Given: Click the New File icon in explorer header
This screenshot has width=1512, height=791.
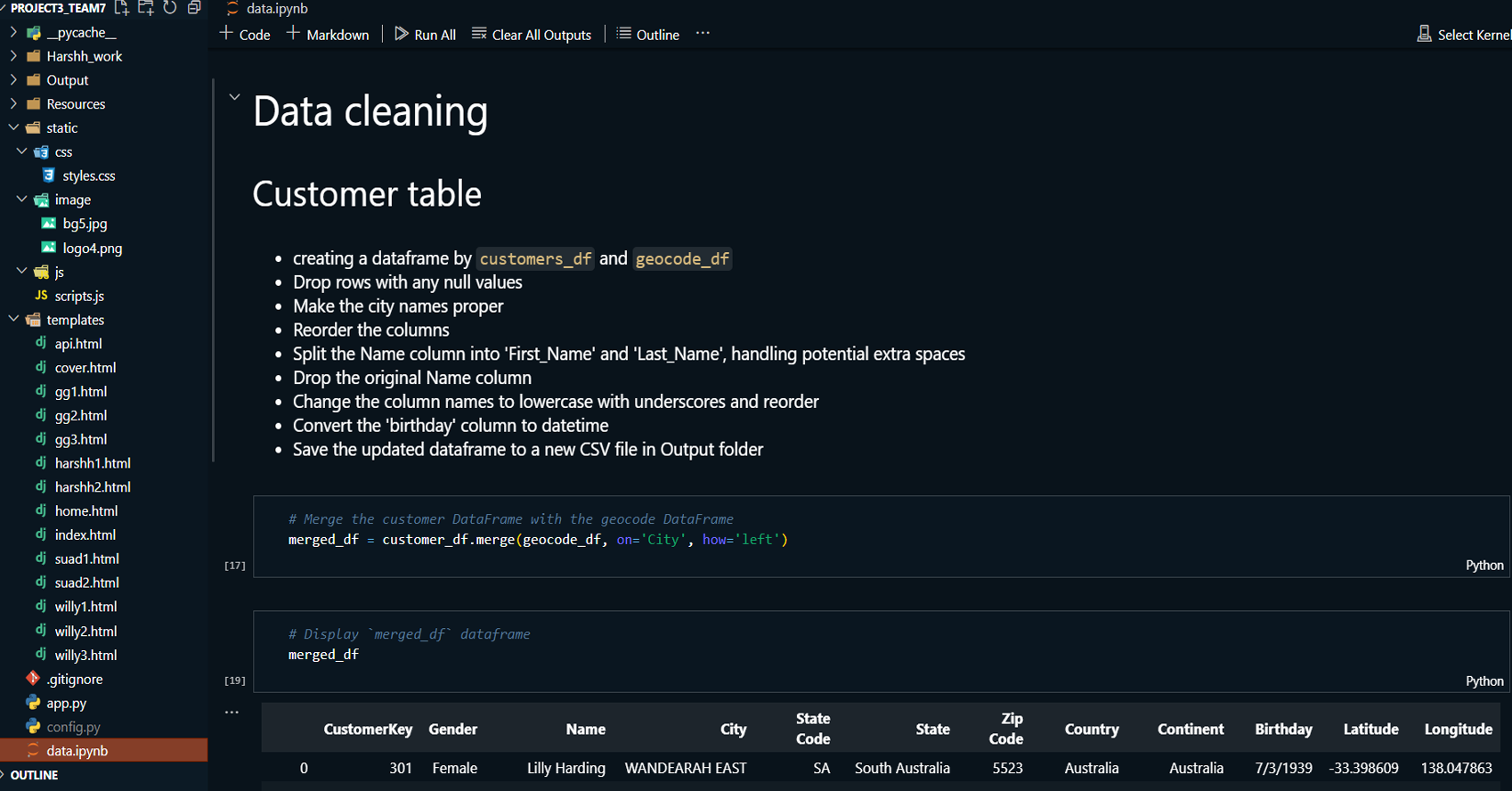Looking at the screenshot, I should 122,8.
